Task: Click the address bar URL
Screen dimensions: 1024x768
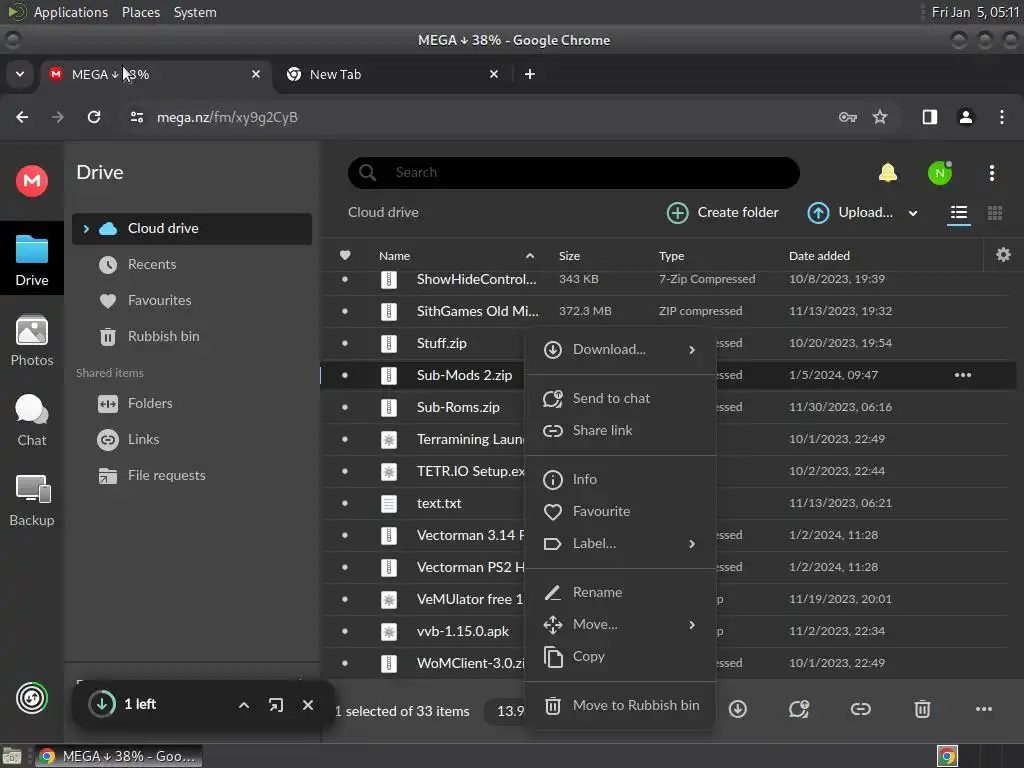Action: [227, 117]
